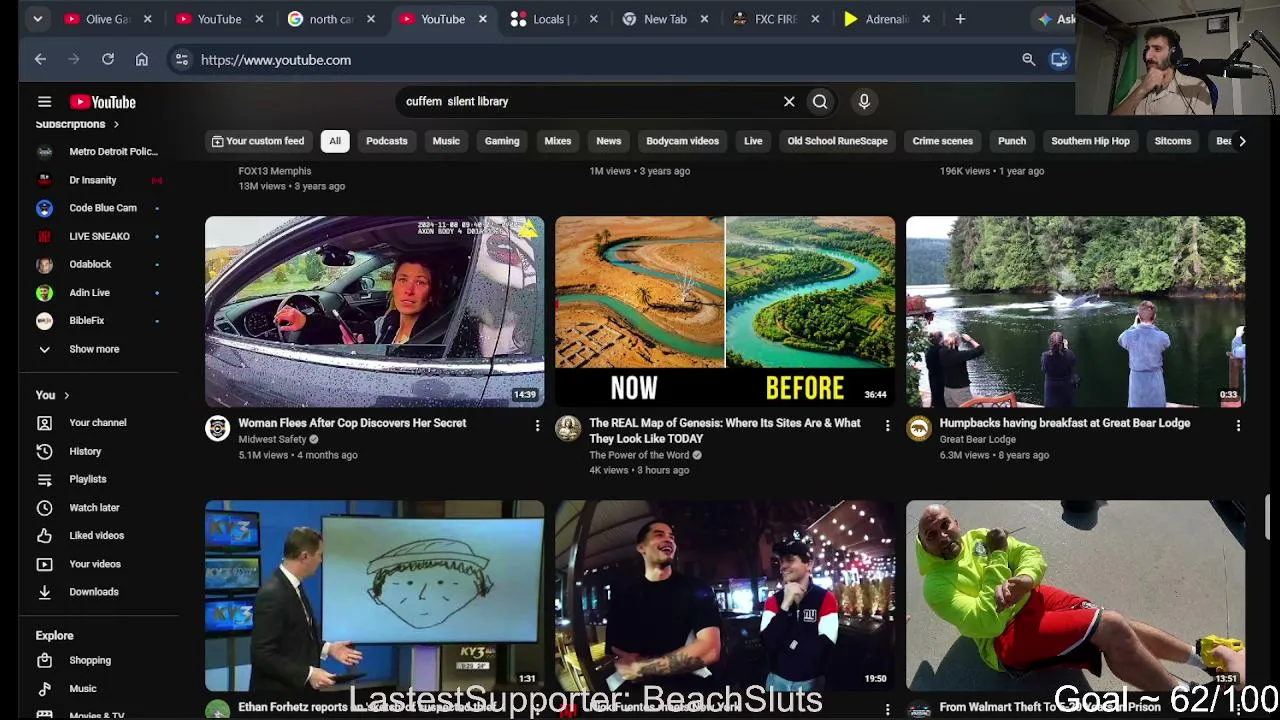
Task: Filter feed by Old School RuneScape
Action: (x=838, y=141)
